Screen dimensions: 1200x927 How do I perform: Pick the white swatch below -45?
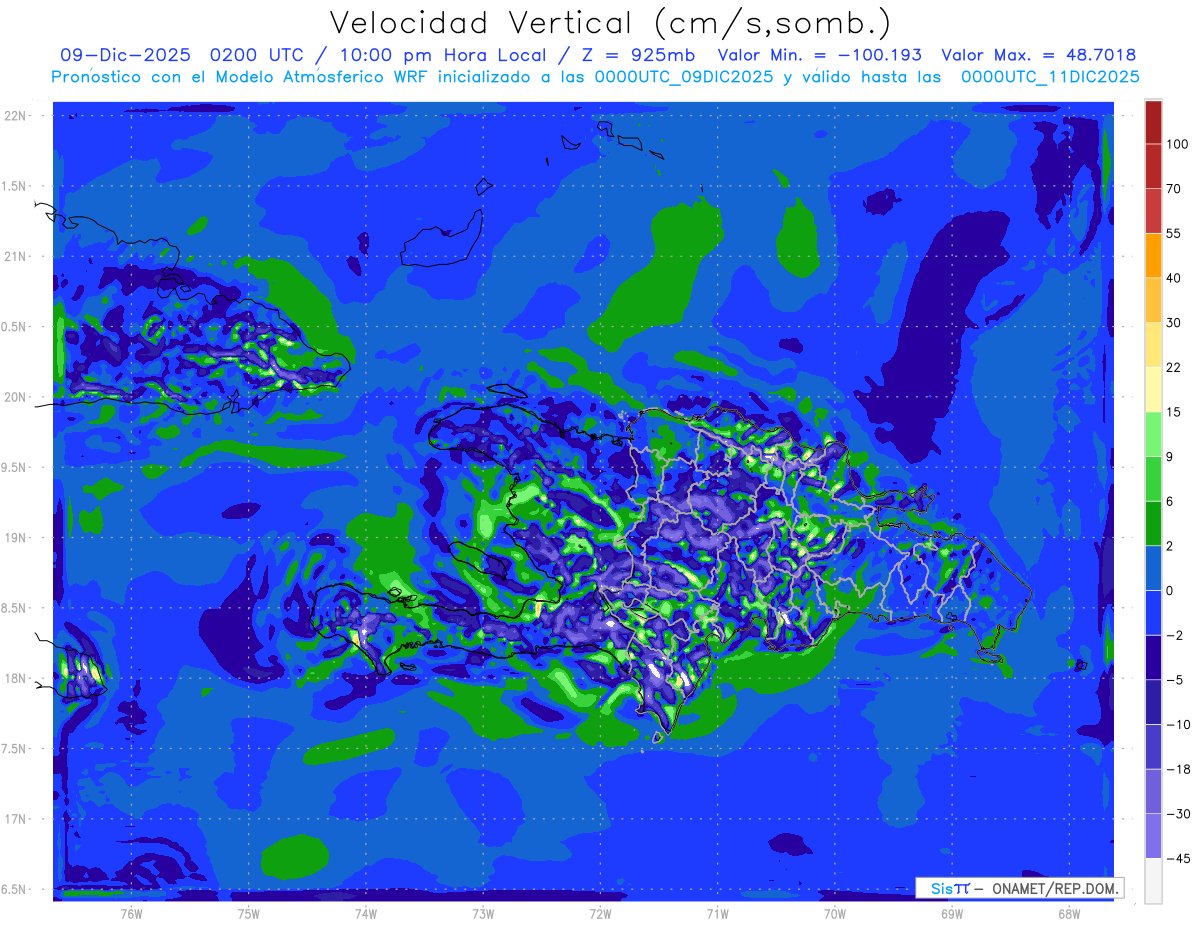point(1153,881)
